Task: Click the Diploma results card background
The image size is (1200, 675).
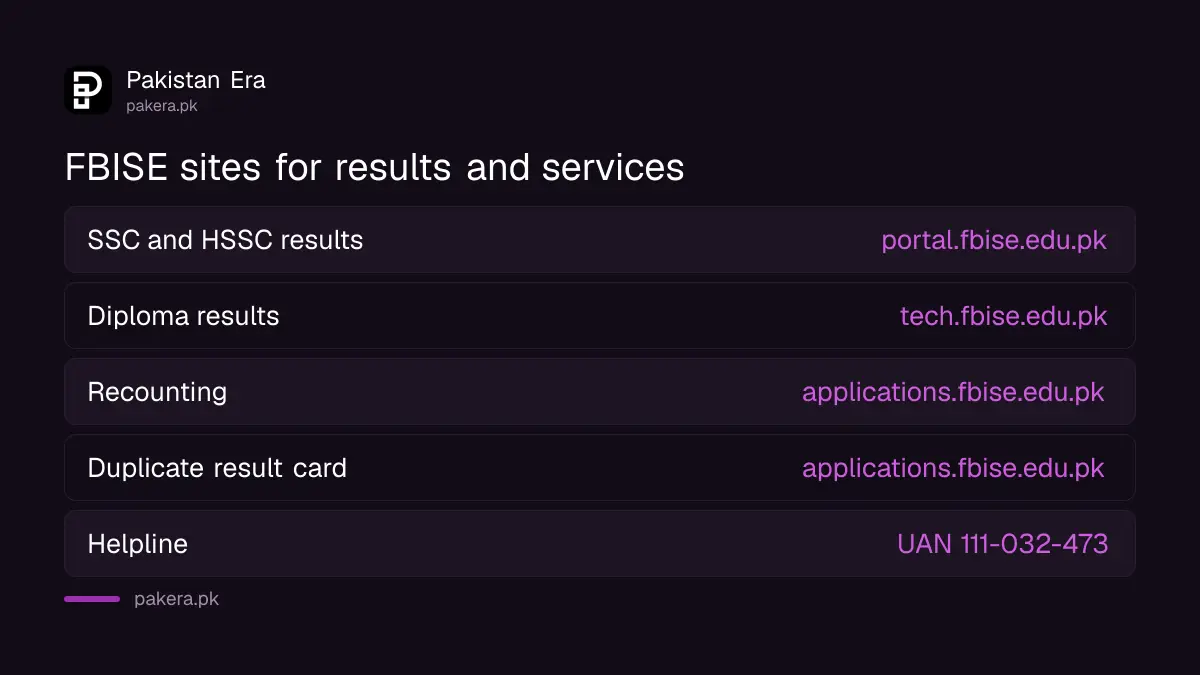Action: click(x=600, y=316)
